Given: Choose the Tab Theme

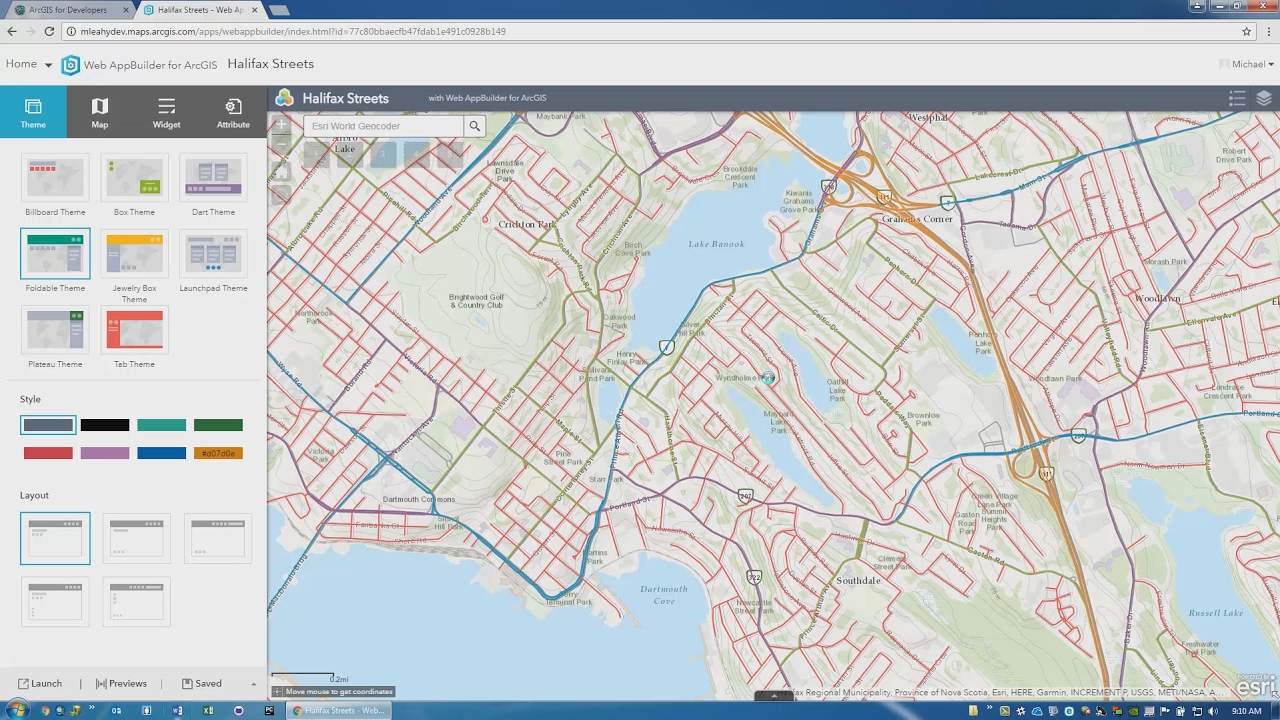Looking at the screenshot, I should 134,330.
